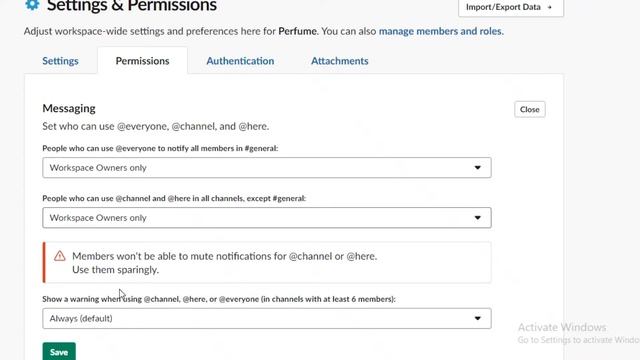
Task: Click the caret arrow of warning dropdown
Action: 478,318
